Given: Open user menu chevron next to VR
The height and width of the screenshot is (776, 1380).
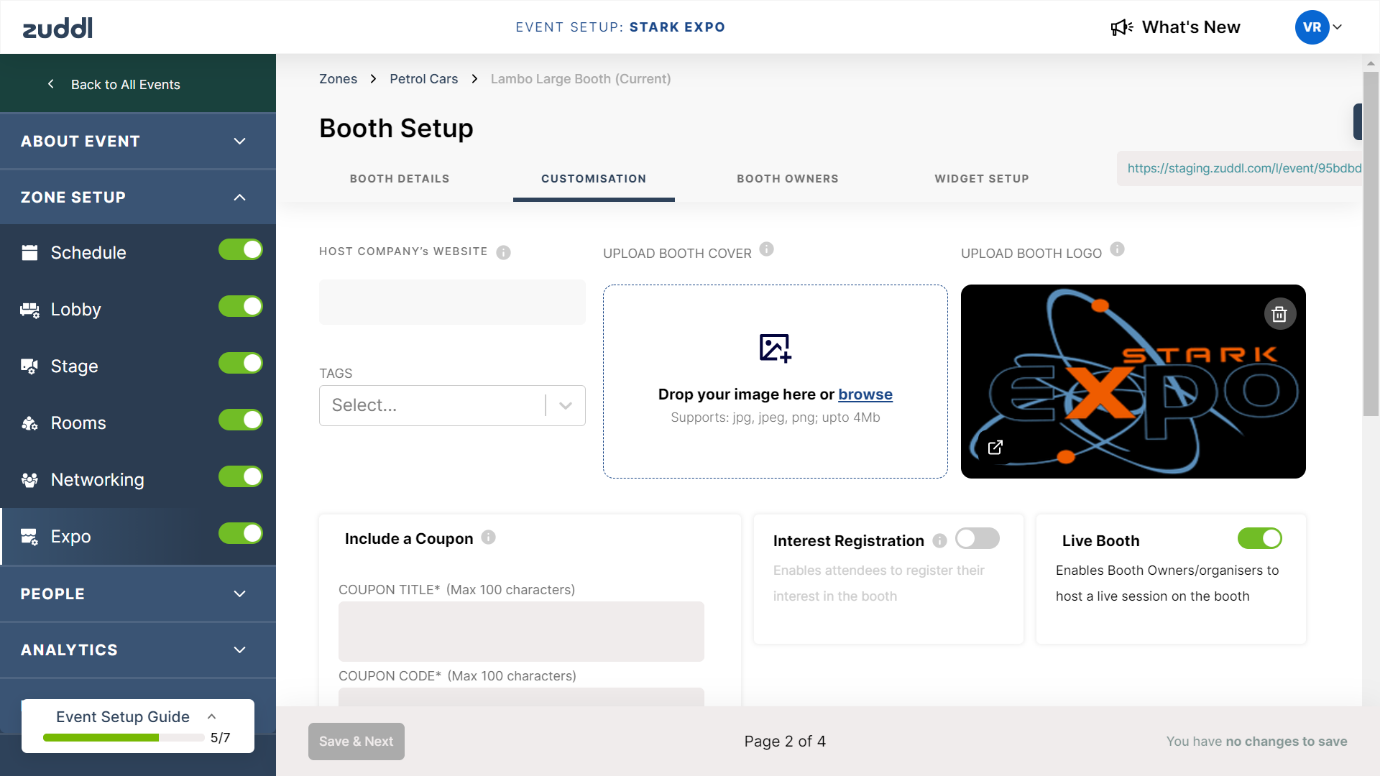Looking at the screenshot, I should (x=1338, y=27).
